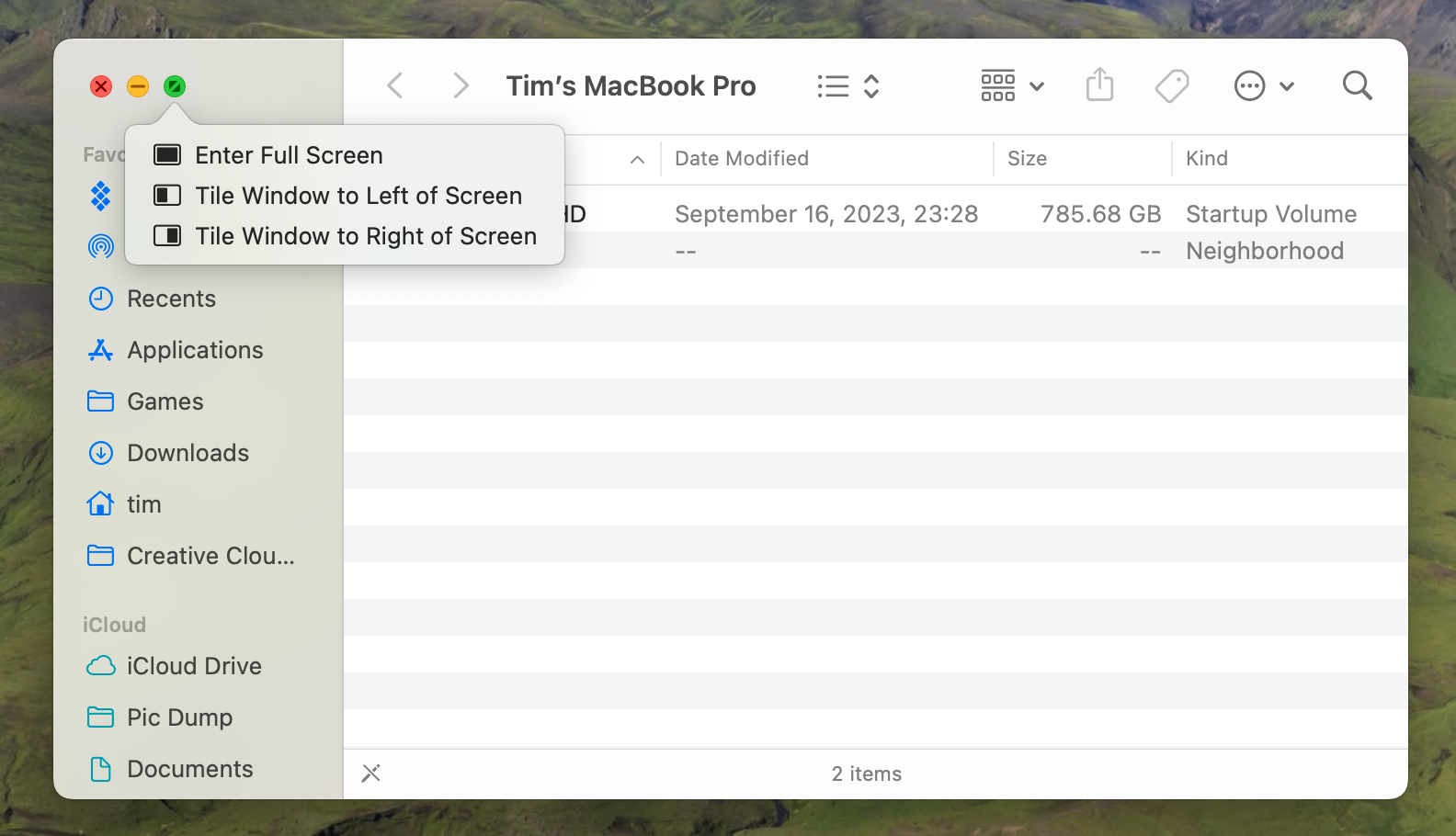
Task: Sort by the Date Modified column header
Action: 742,159
